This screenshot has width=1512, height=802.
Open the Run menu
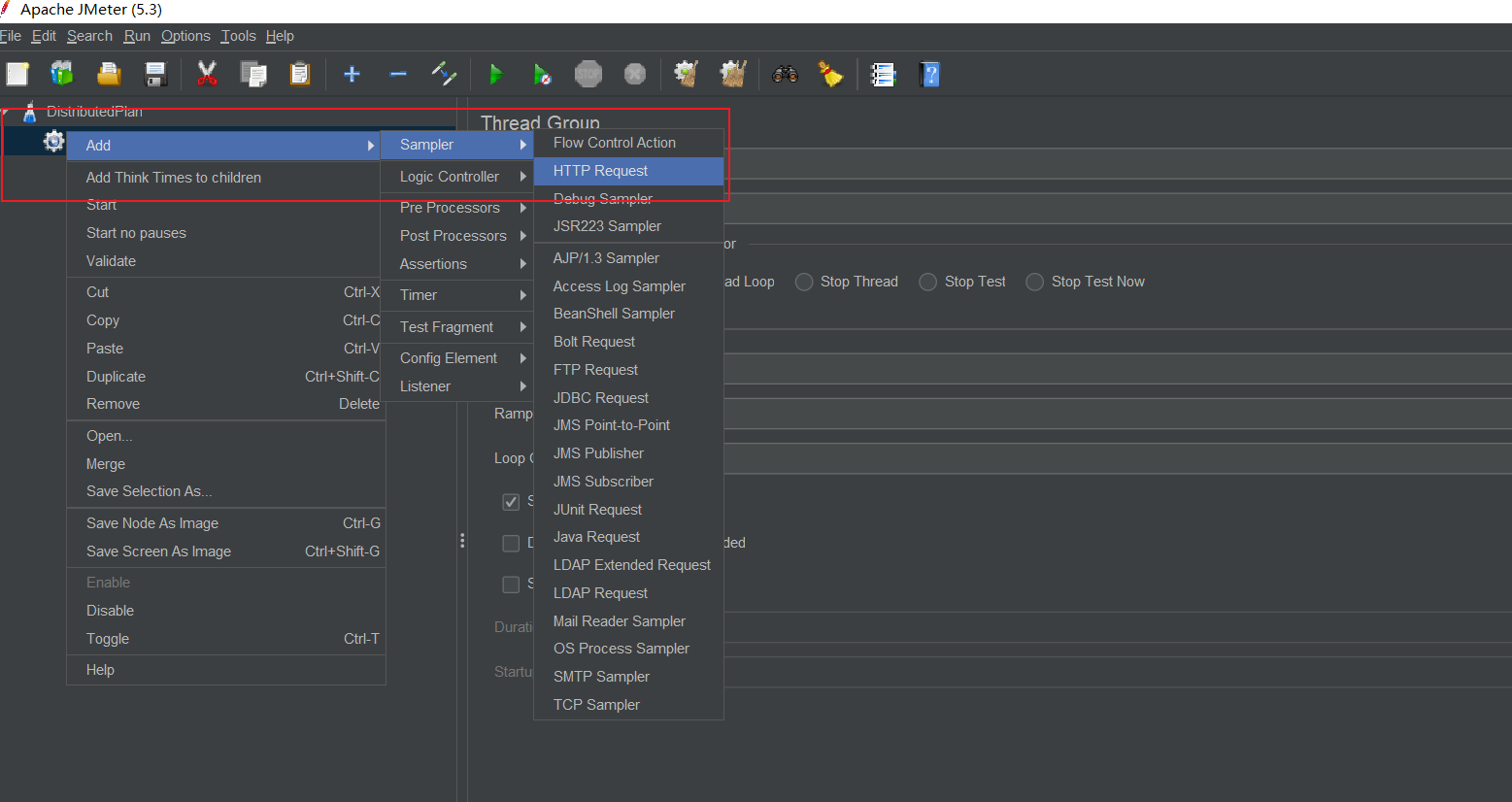coord(137,36)
